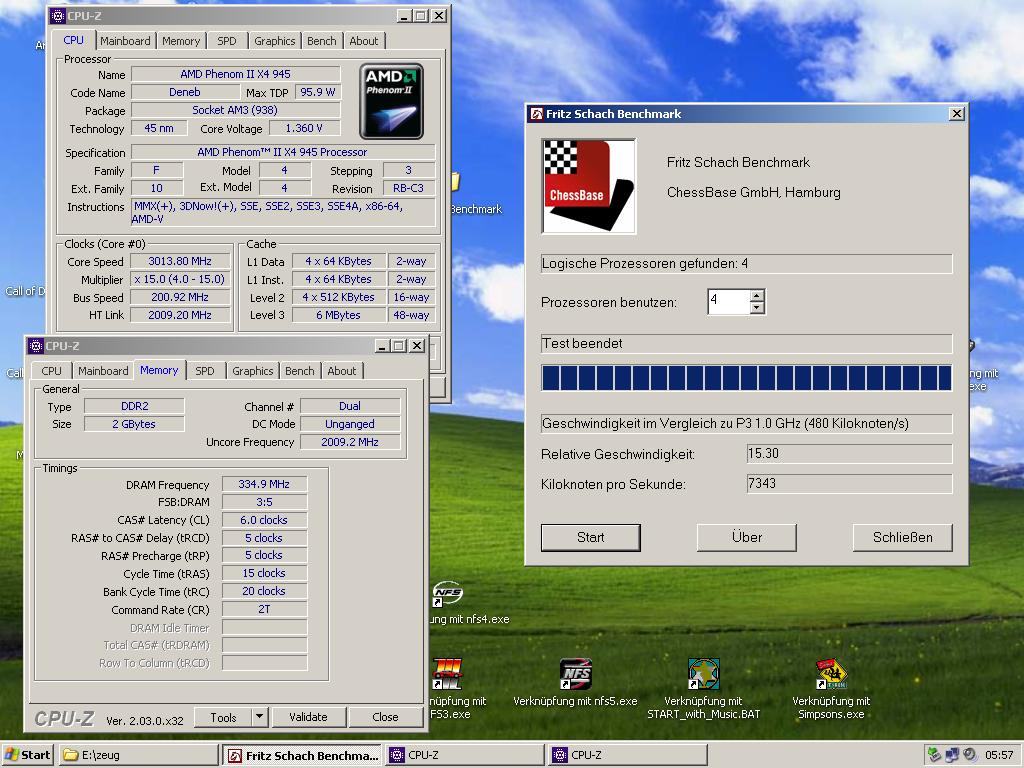Open Graphics tab in Memory CPU-Z window

(x=253, y=371)
